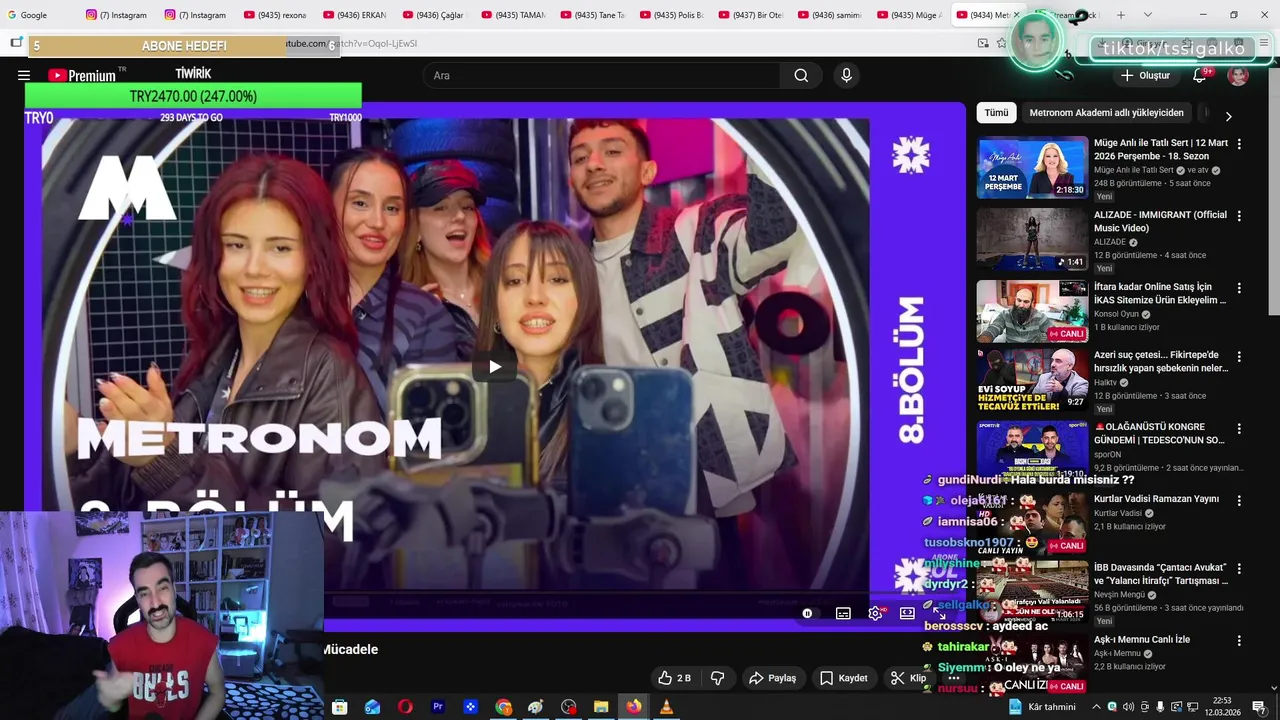Open Chrome from taskbar
The width and height of the screenshot is (1280, 720).
coord(503,707)
